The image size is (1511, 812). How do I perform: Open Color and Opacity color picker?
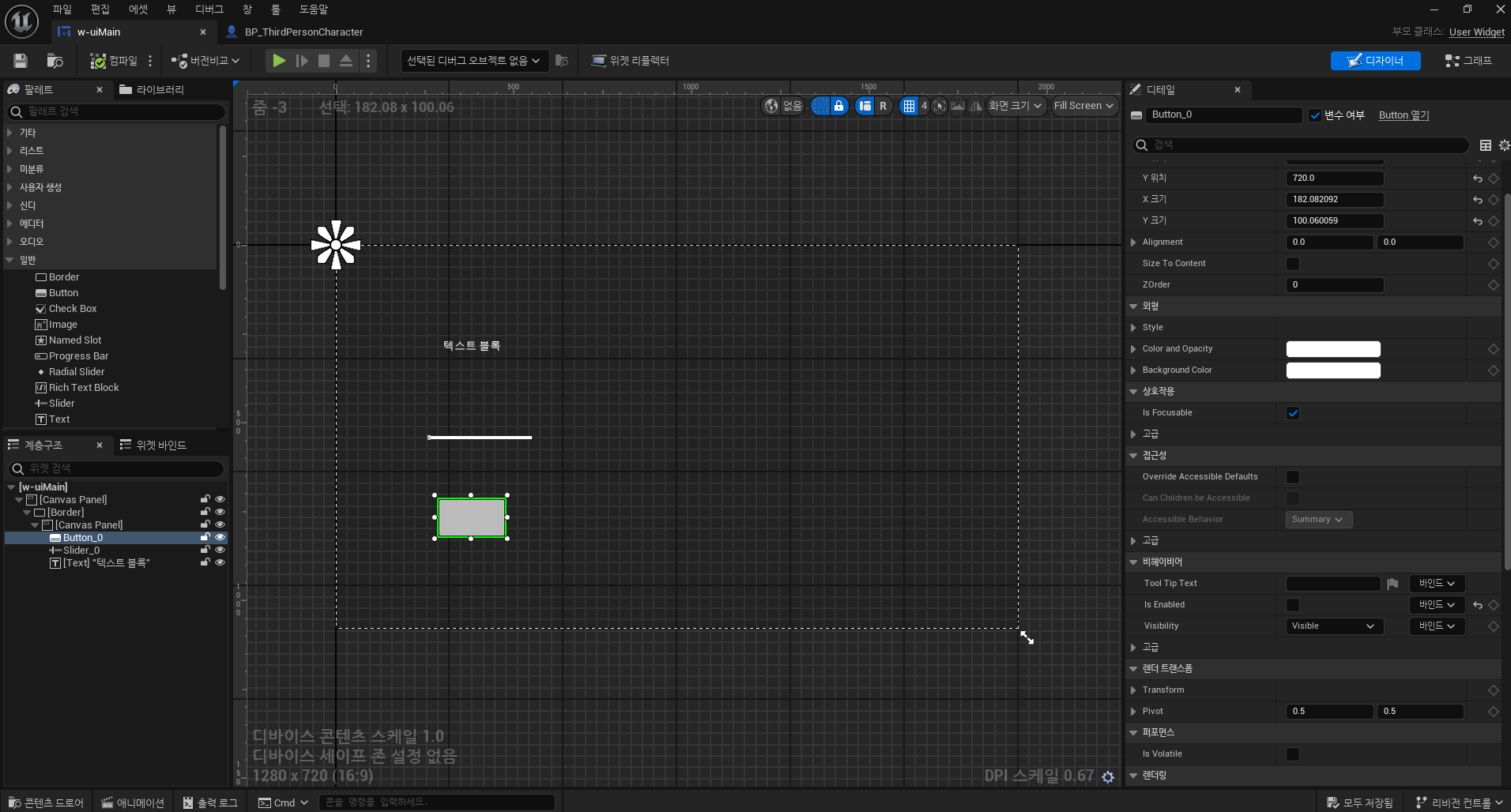1333,349
